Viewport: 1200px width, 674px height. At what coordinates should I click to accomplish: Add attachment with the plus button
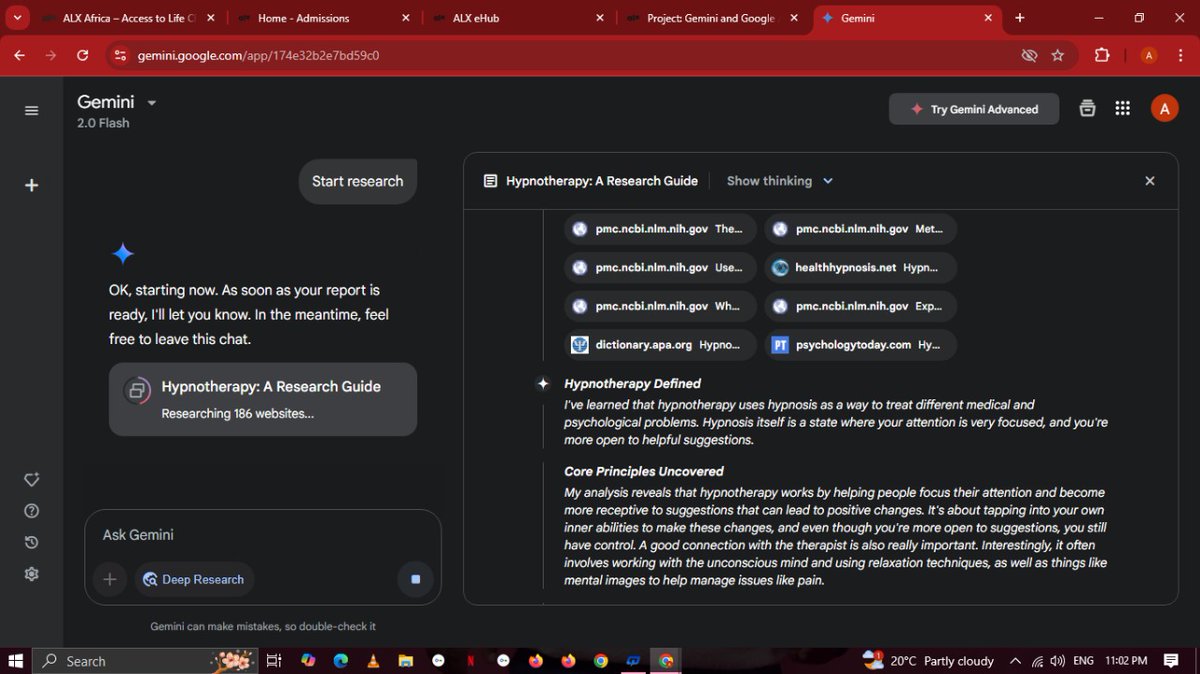pyautogui.click(x=110, y=579)
